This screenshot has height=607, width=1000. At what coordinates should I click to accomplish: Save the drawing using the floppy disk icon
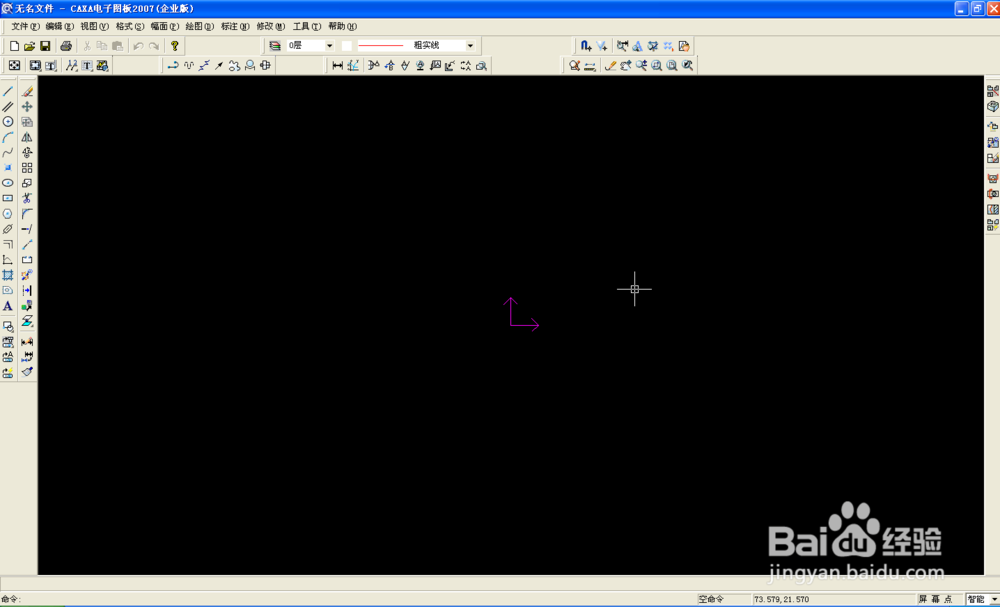[45, 46]
